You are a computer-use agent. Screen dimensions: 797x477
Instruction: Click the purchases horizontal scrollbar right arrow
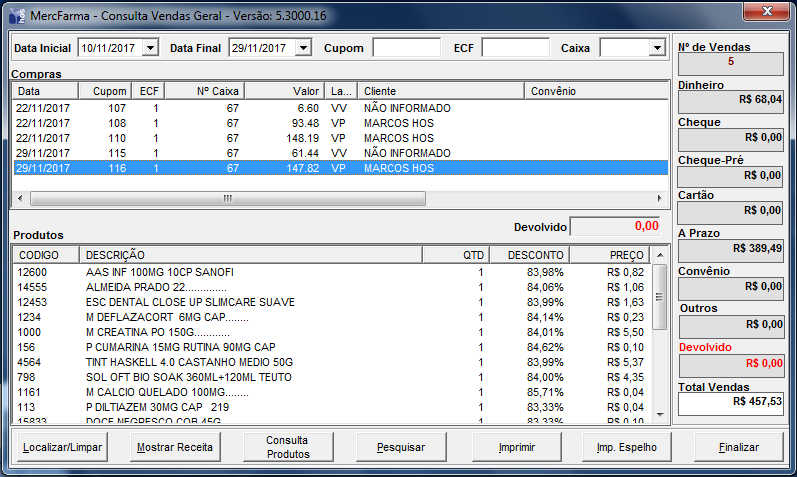point(660,198)
